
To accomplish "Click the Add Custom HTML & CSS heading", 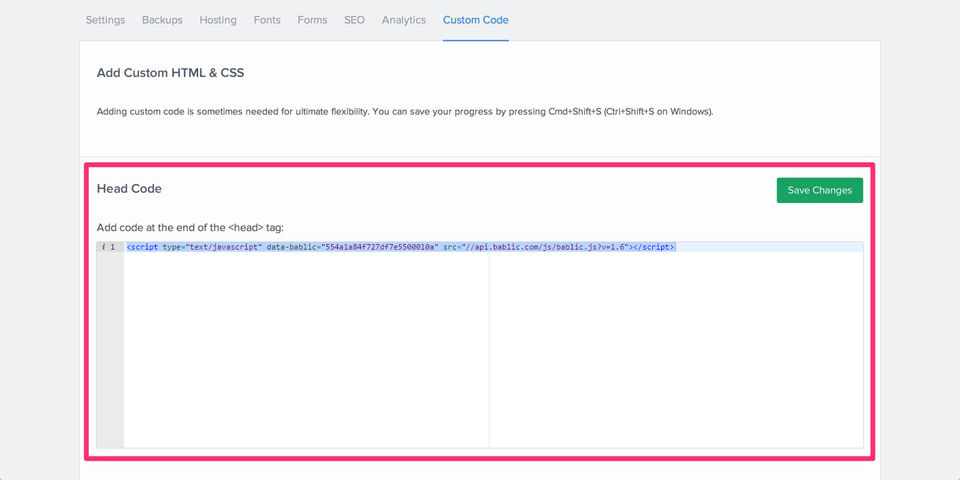I will coord(170,73).
